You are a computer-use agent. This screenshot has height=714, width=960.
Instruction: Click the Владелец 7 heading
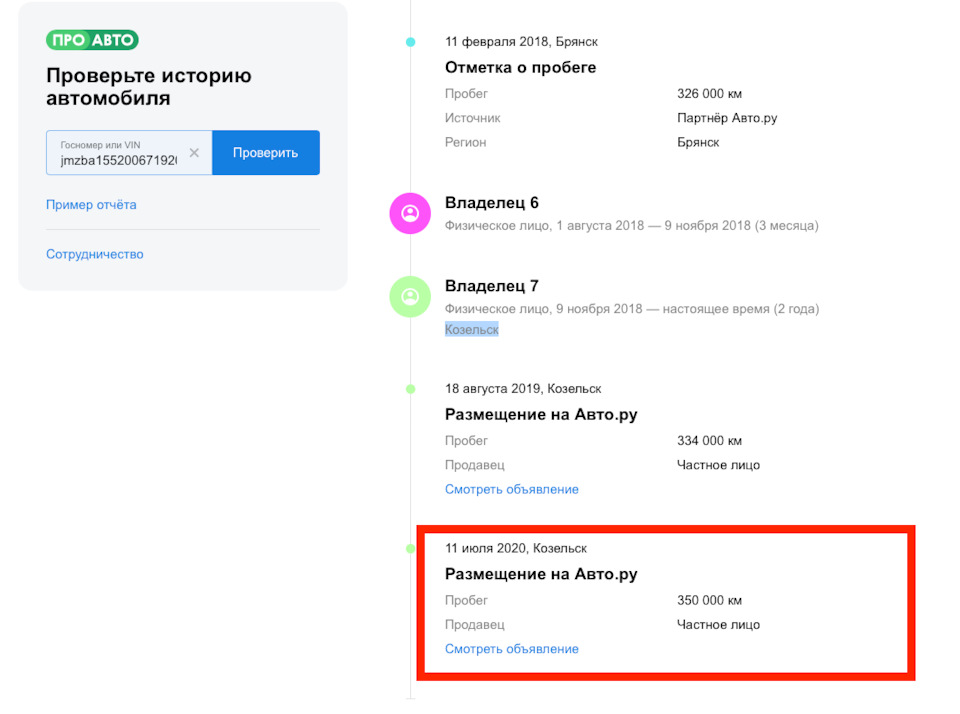pyautogui.click(x=492, y=286)
